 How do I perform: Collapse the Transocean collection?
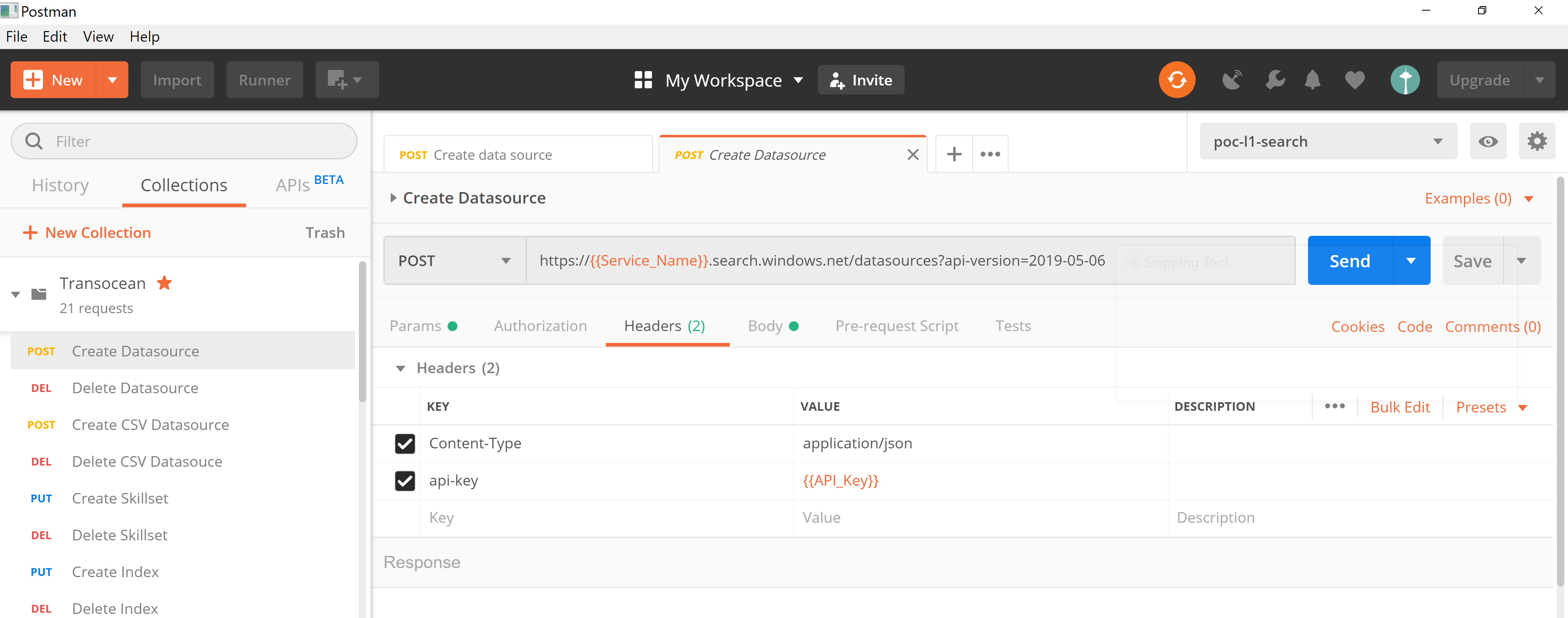(x=15, y=294)
